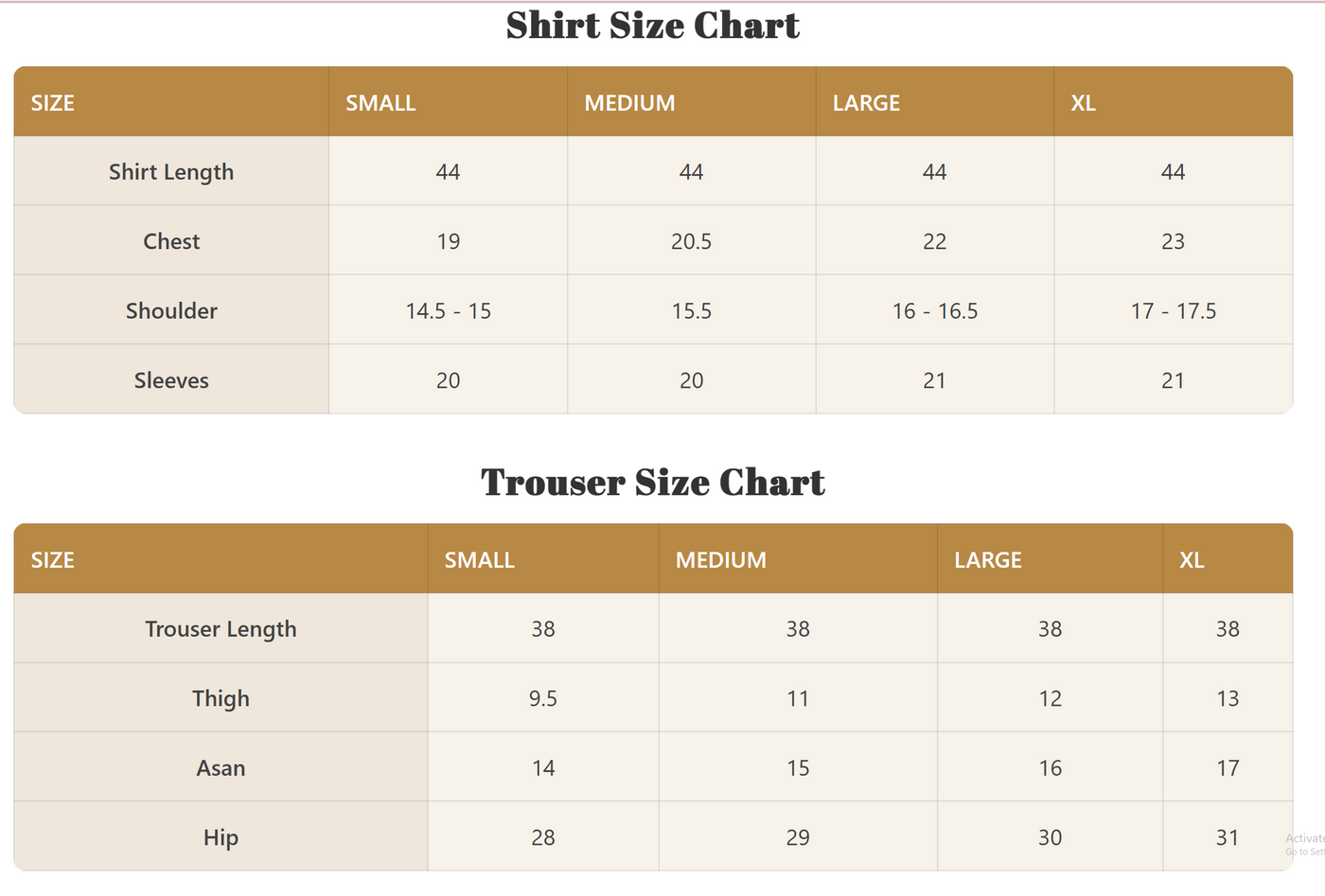1325x896 pixels.
Task: Click the Chest row label
Action: pos(171,241)
